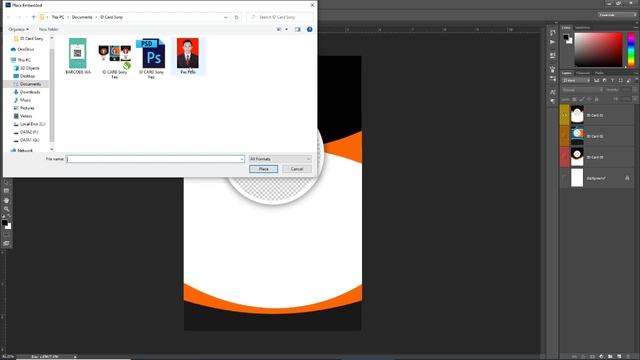Toggle visibility of the orange-labeled layer

tap(564, 136)
